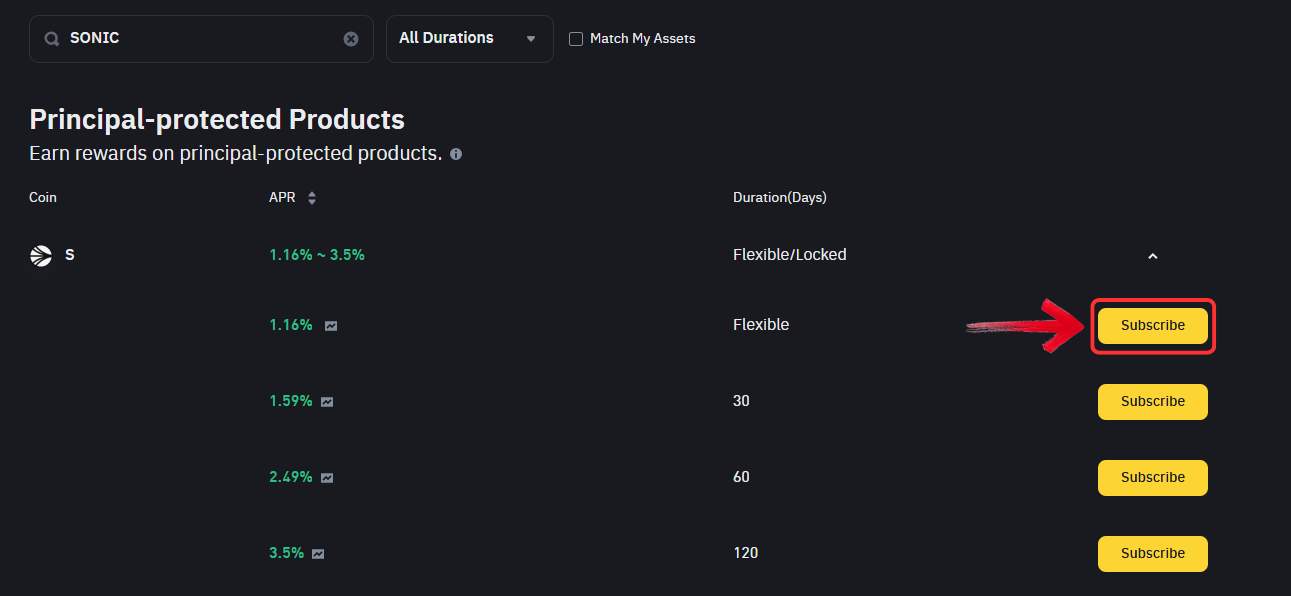Open the All Durations dropdown
The image size is (1291, 596).
coord(469,39)
